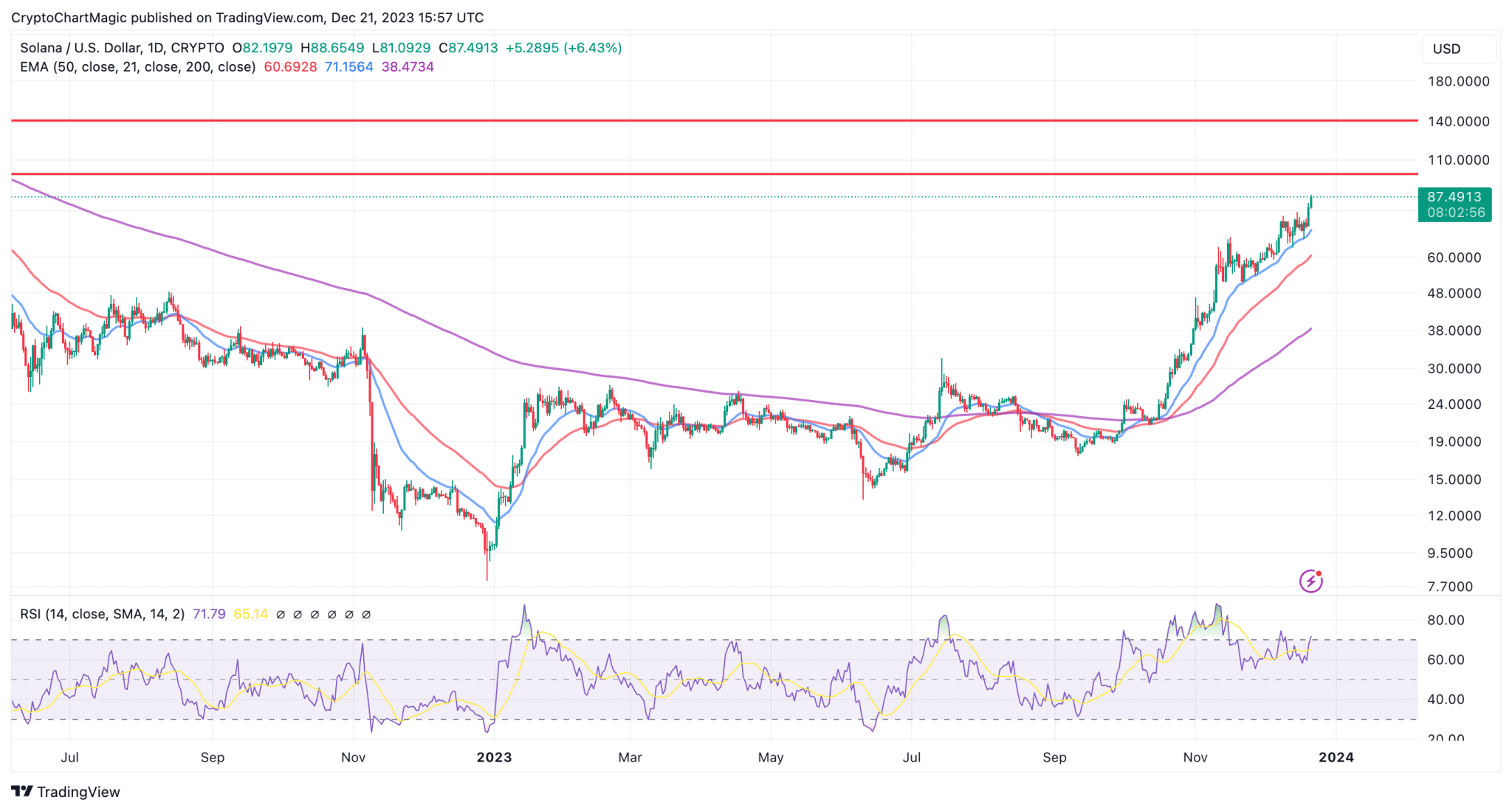The width and height of the screenshot is (1512, 811).
Task: Open the RSI indicator legend label
Action: [x=102, y=614]
